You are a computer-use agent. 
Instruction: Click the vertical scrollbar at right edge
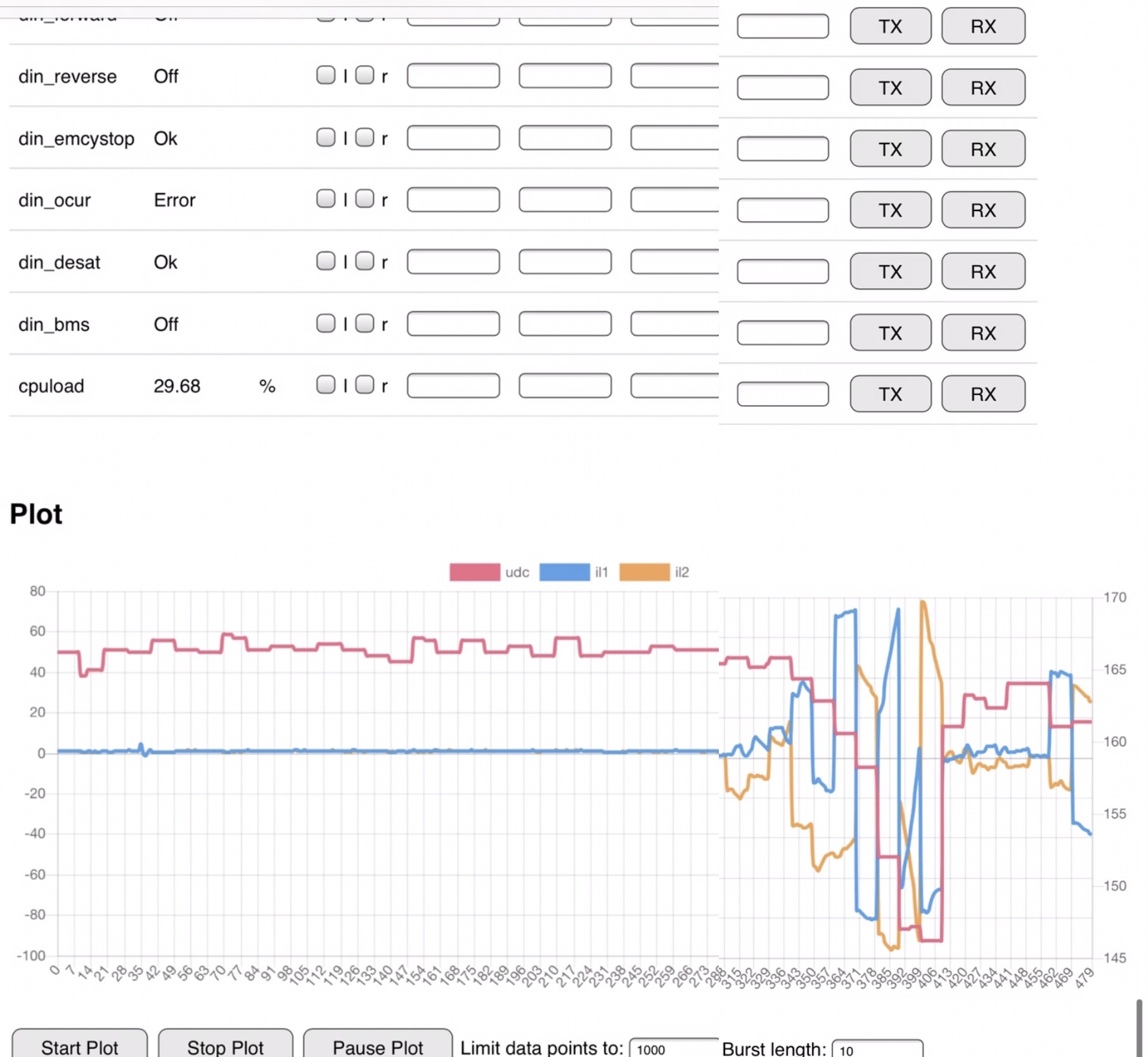click(1138, 1027)
